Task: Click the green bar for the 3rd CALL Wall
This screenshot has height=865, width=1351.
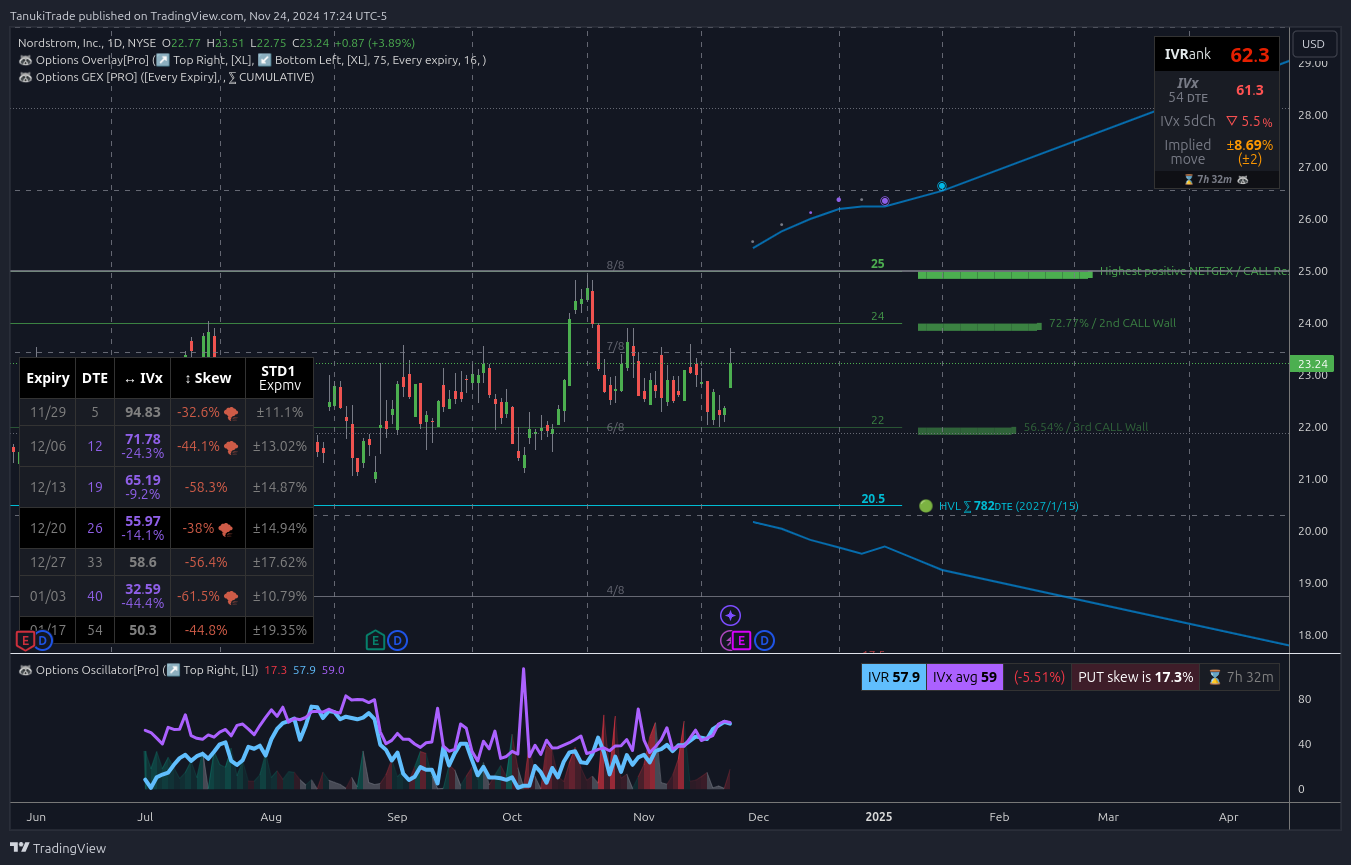Action: (x=966, y=430)
